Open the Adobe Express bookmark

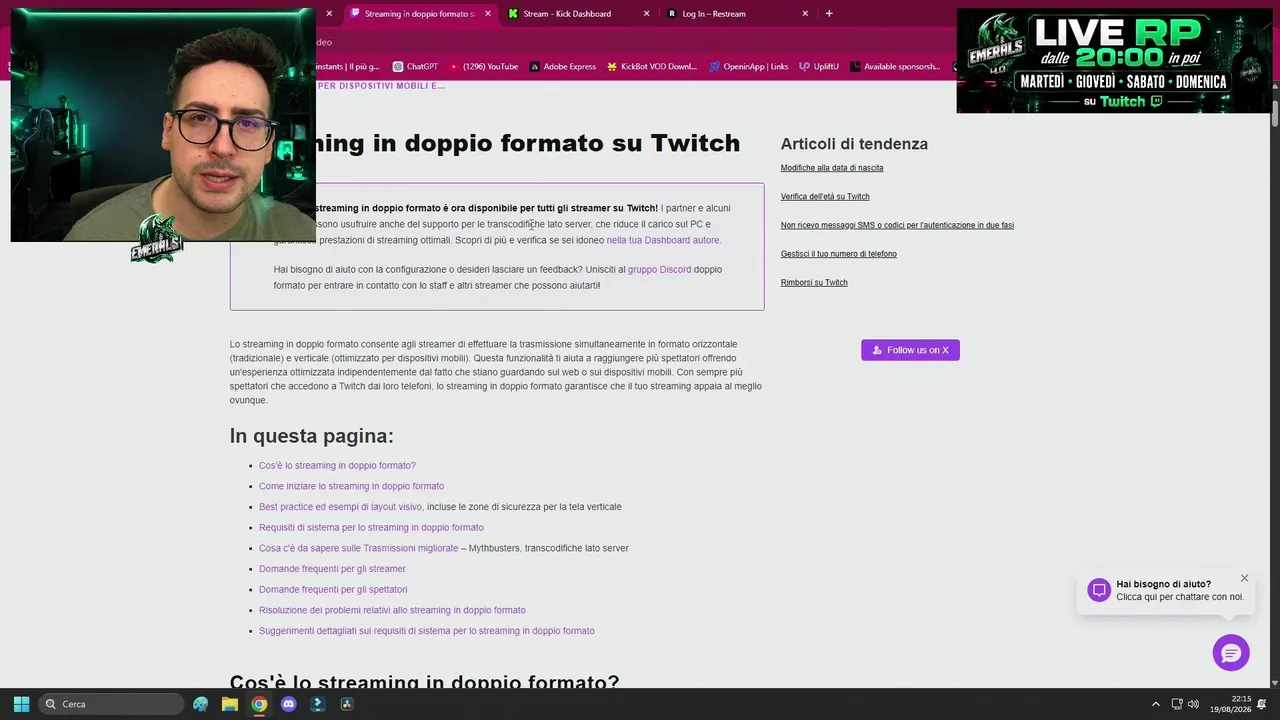click(562, 67)
